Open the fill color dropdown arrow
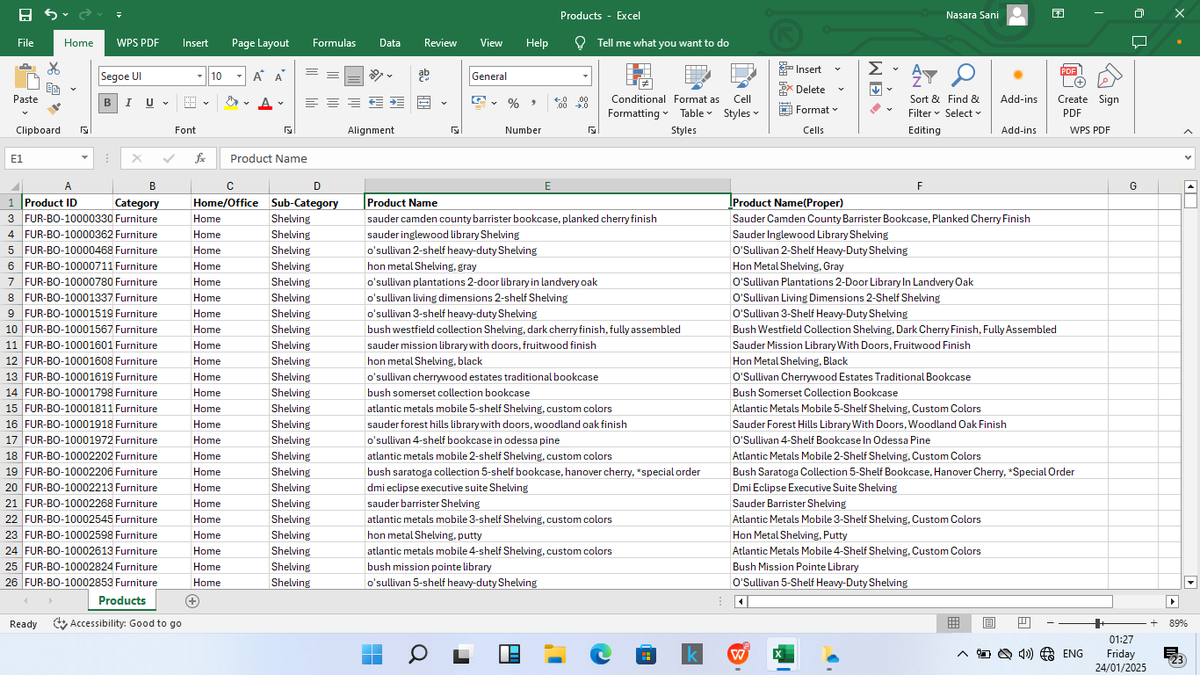Screen dimensions: 1200x675 coord(246,103)
